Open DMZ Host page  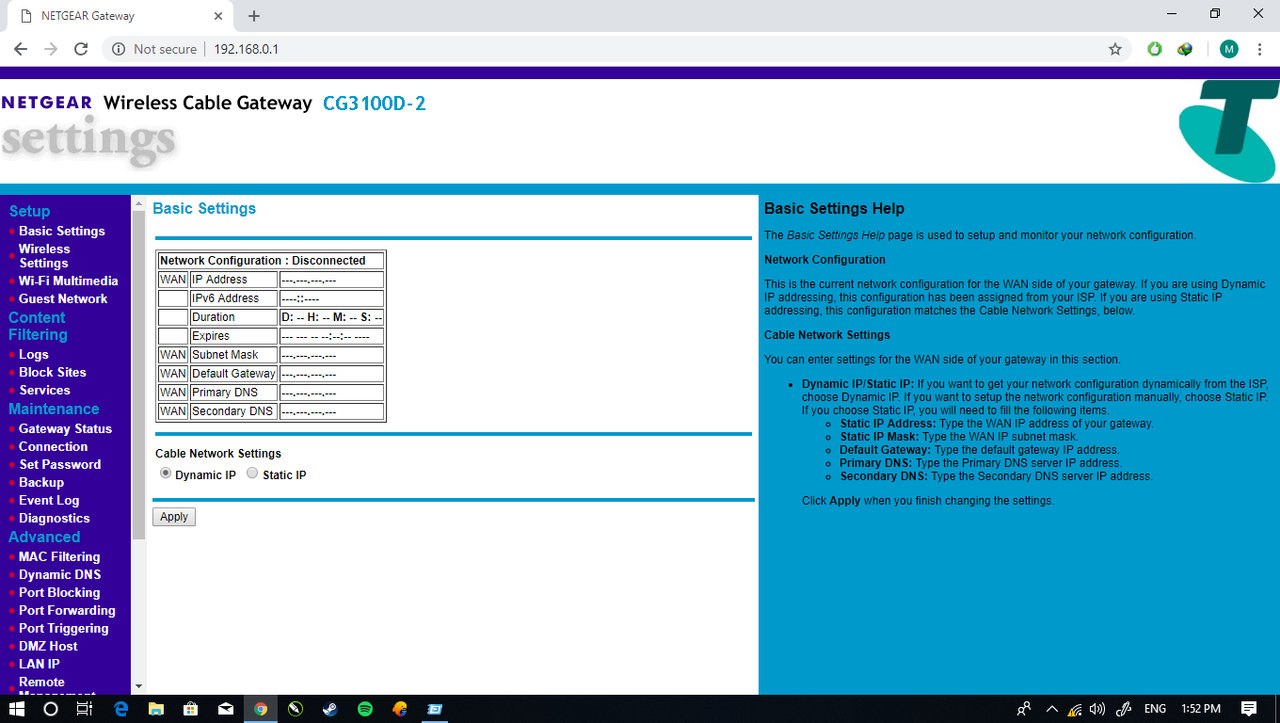point(48,647)
